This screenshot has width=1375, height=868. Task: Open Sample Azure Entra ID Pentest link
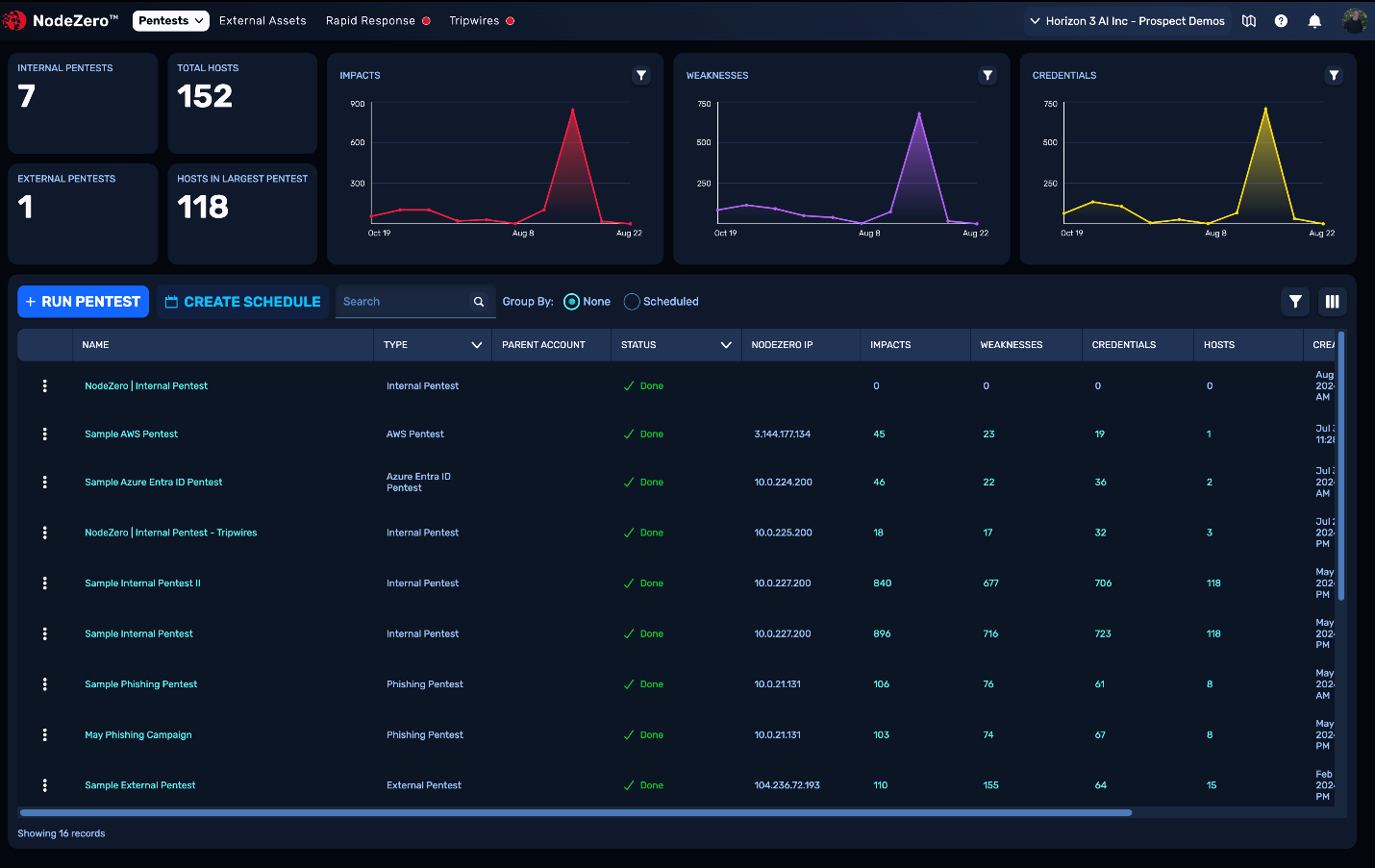click(x=153, y=482)
